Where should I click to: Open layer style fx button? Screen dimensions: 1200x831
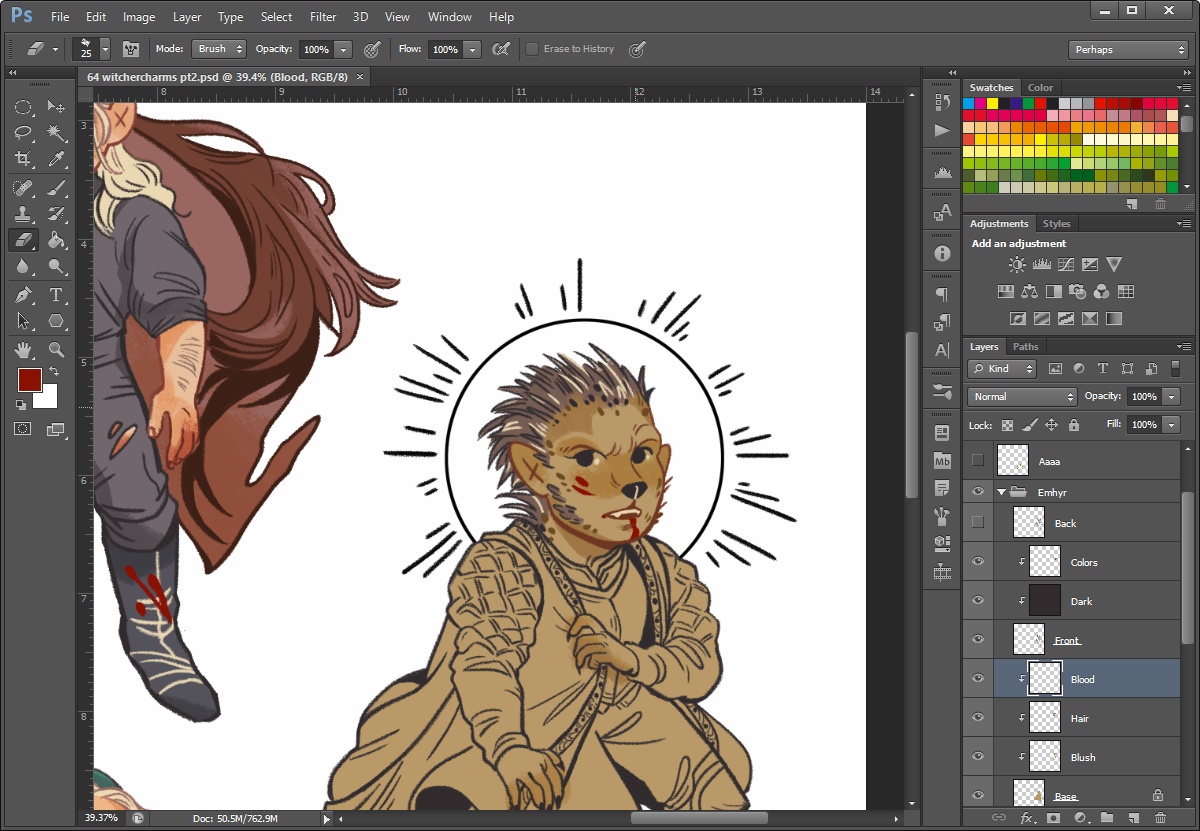click(1026, 818)
